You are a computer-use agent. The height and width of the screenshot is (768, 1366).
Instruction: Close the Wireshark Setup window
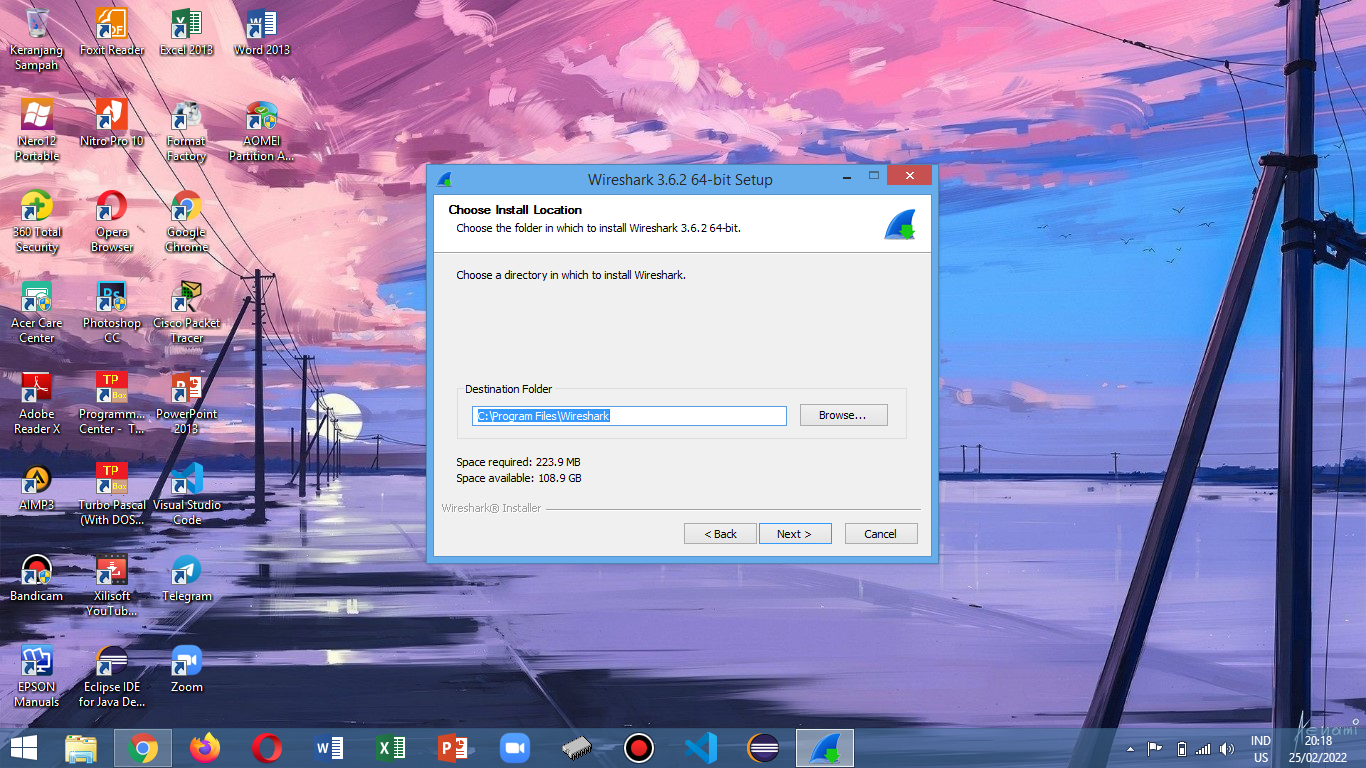(908, 176)
